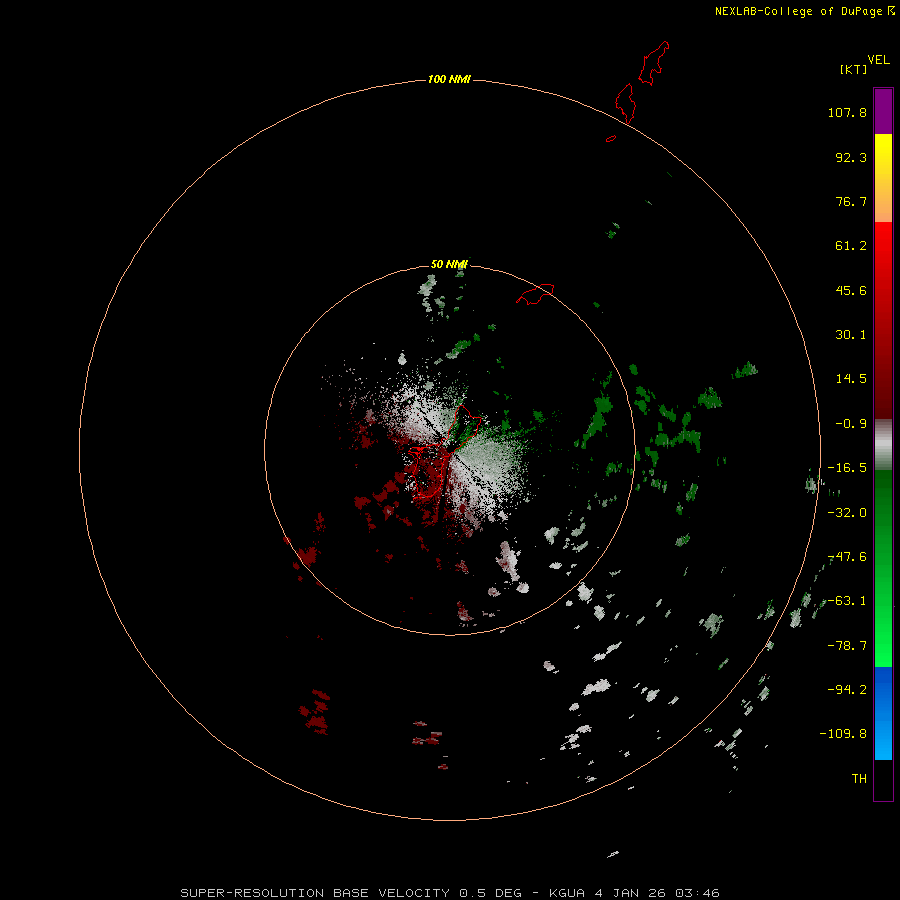Image resolution: width=900 pixels, height=900 pixels.
Task: Click the -63.1 velocity scale value
Action: point(847,601)
